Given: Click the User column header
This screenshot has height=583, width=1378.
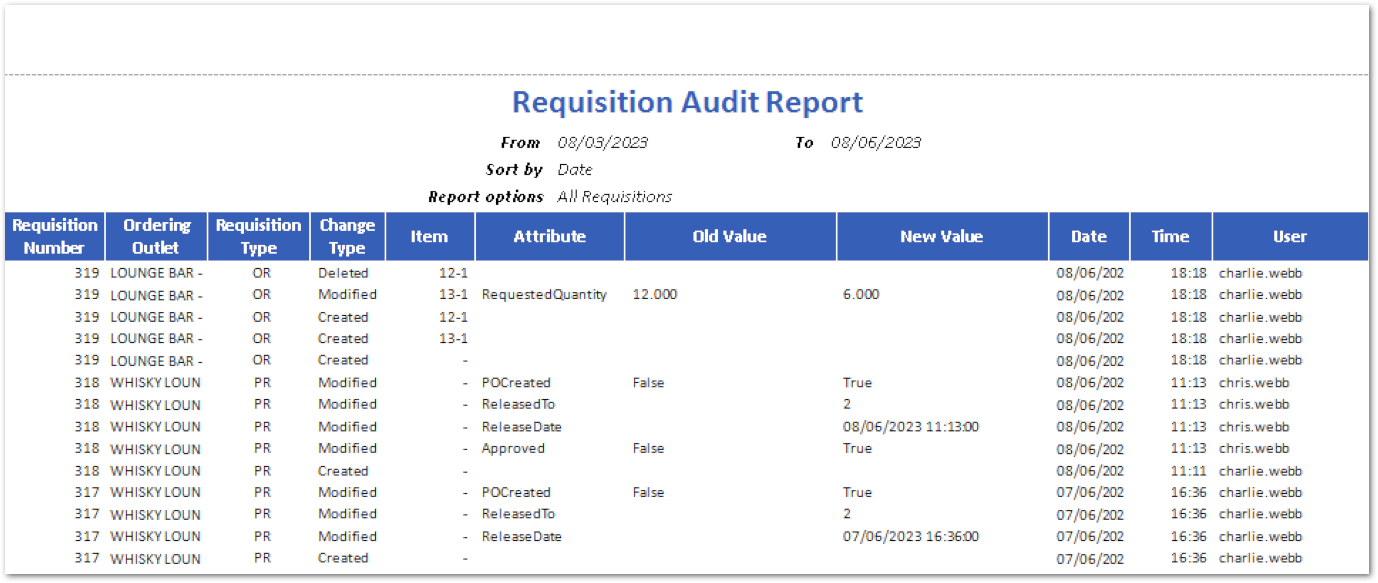Looking at the screenshot, I should 1290,236.
